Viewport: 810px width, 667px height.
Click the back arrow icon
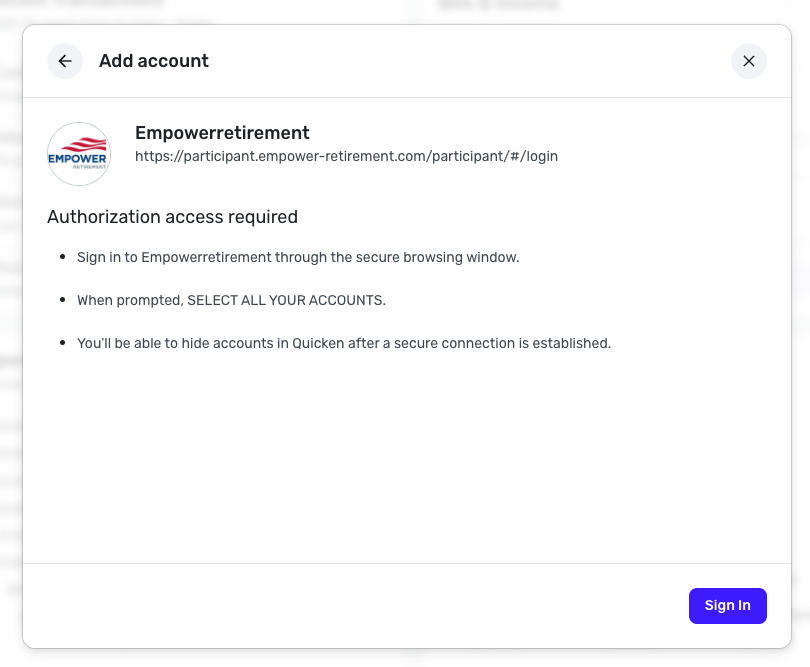pos(65,61)
